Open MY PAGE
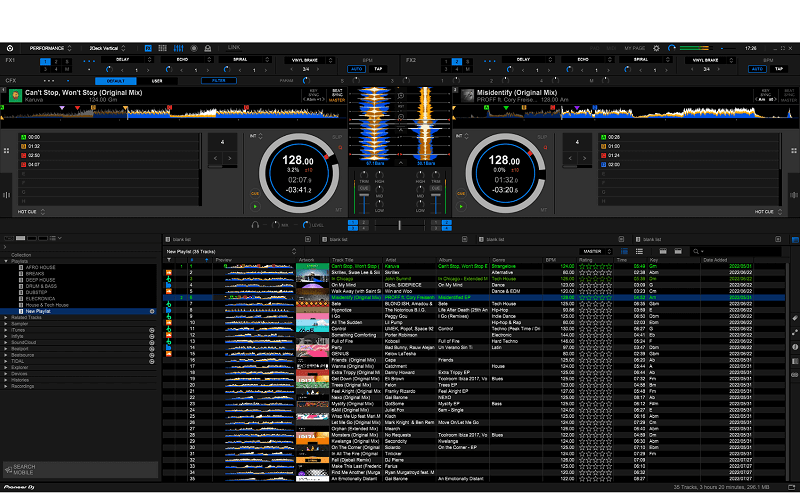This screenshot has width=800, height=498. pos(635,48)
